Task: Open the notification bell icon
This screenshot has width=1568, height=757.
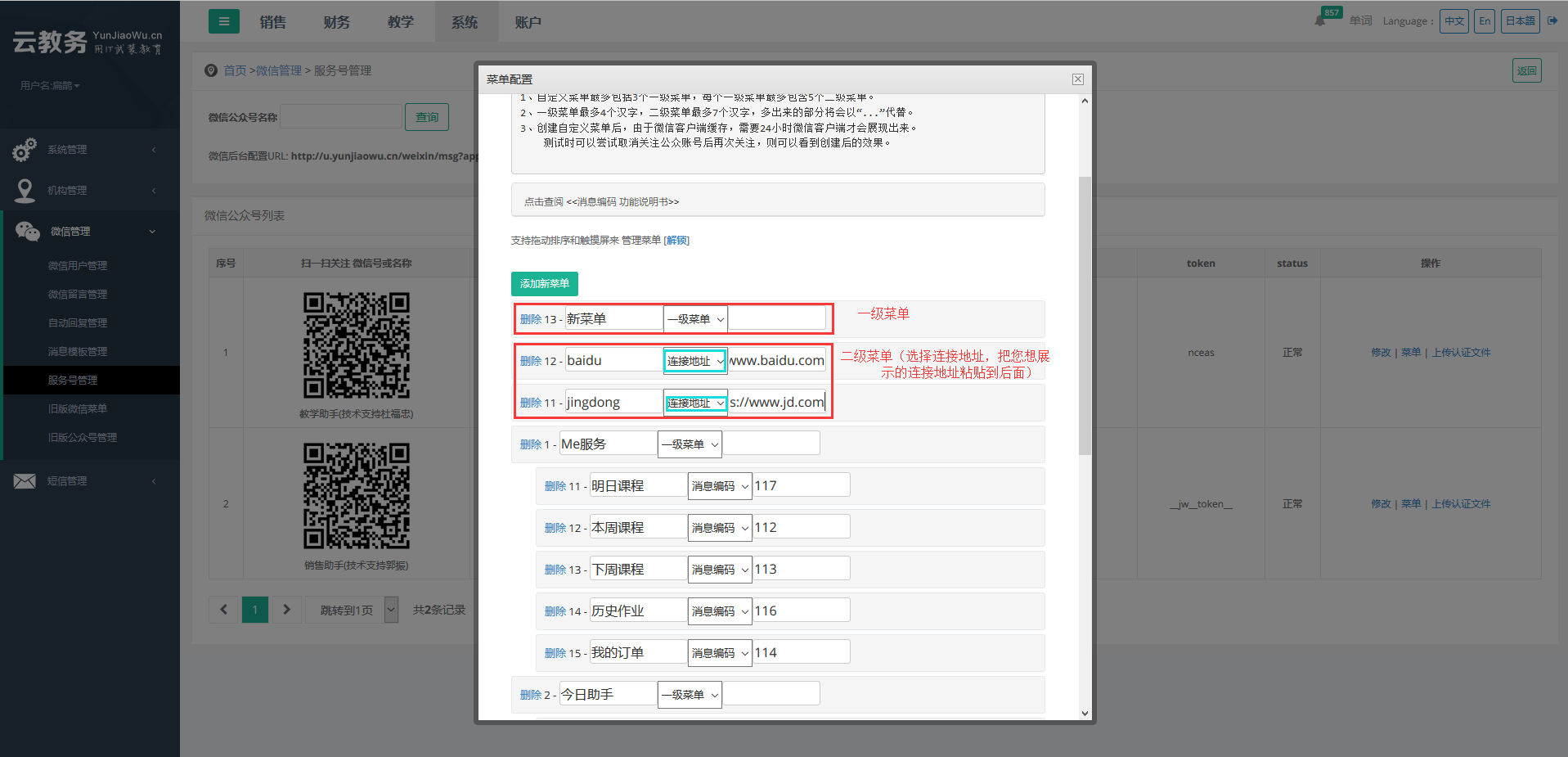Action: pos(1319,21)
